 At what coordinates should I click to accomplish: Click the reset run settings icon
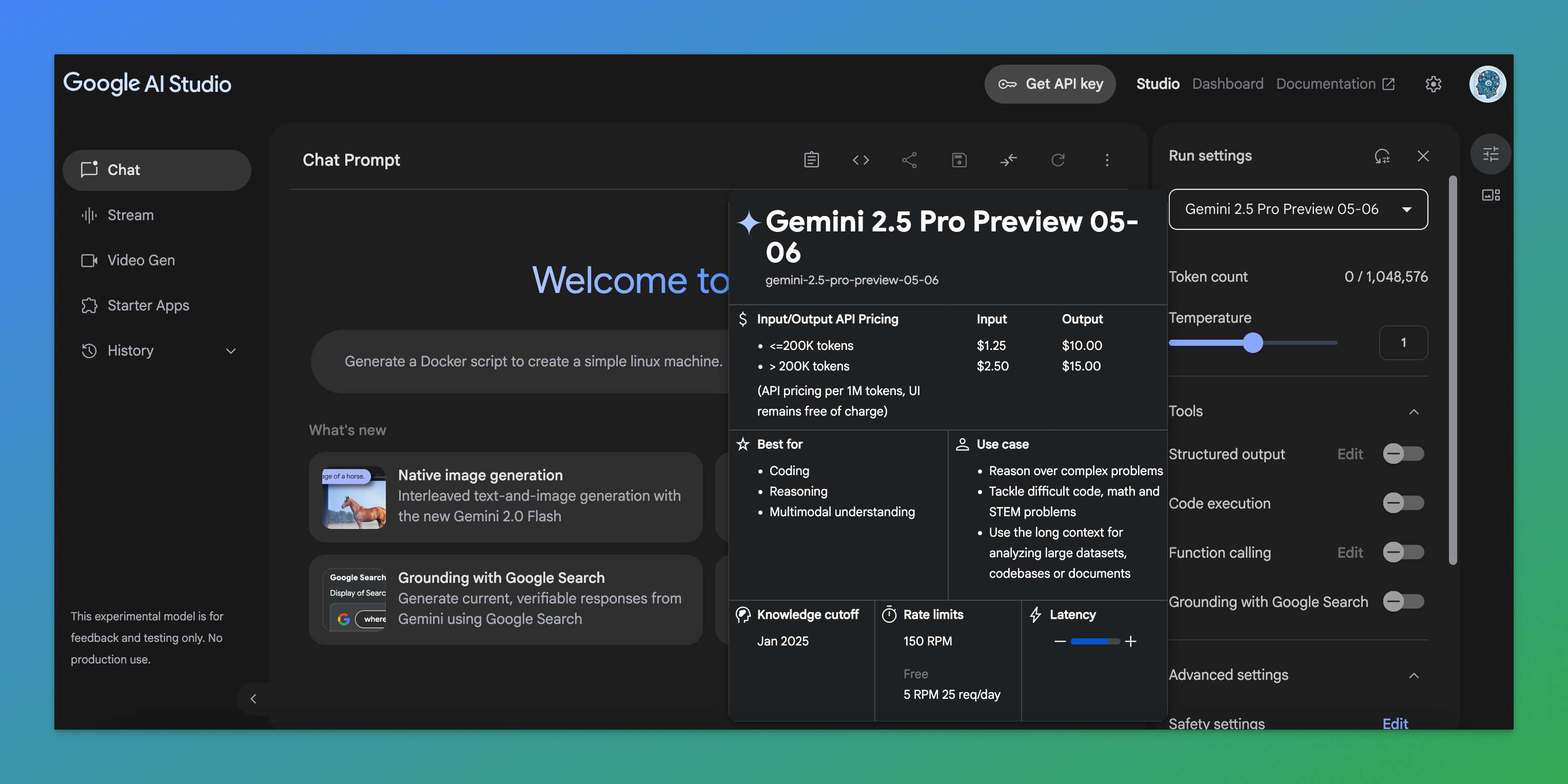point(1382,156)
